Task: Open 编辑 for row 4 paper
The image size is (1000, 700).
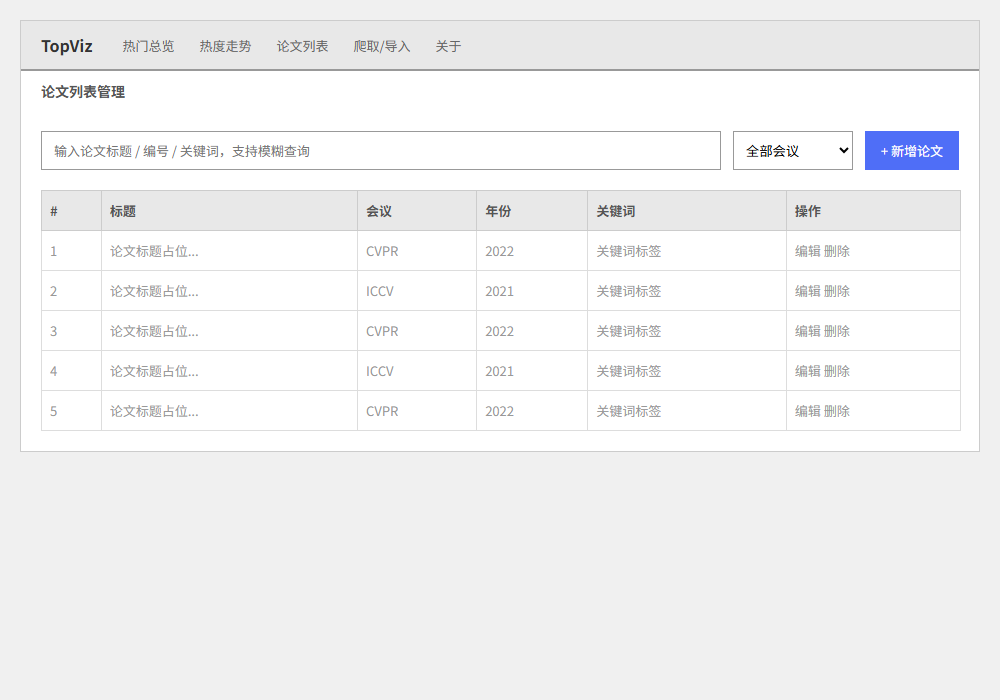Action: [807, 371]
